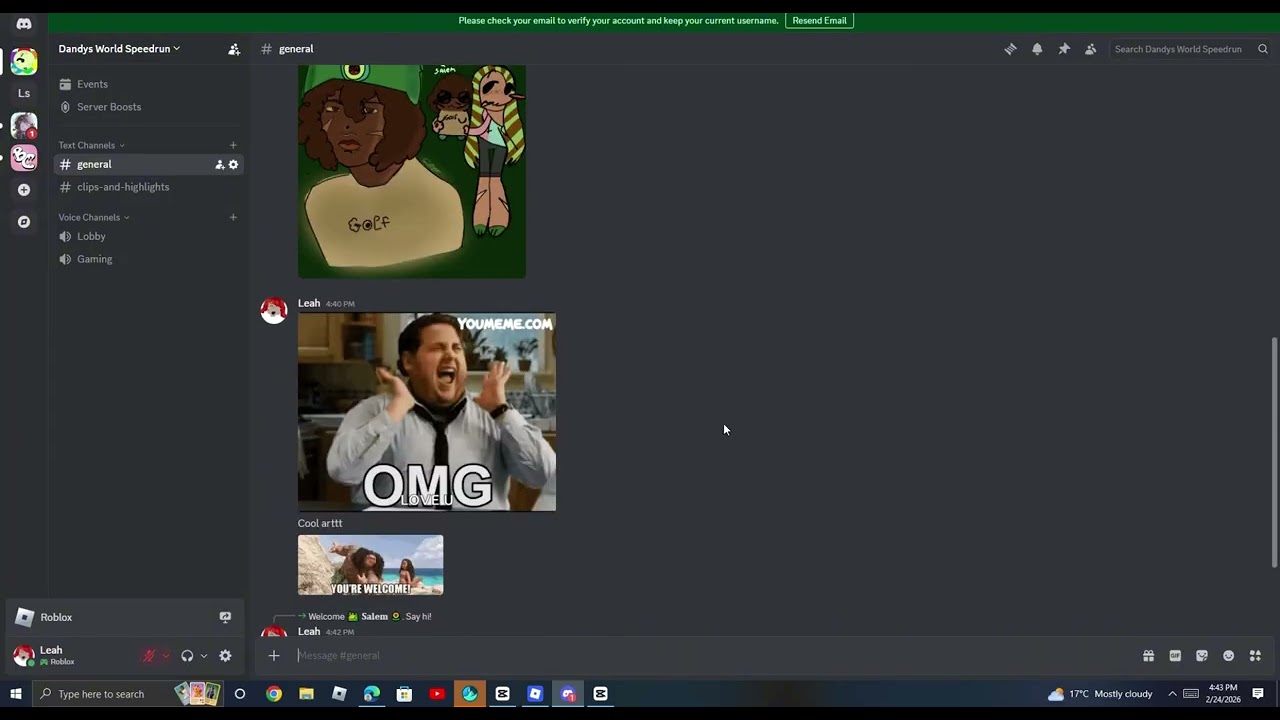This screenshot has width=1280, height=720.
Task: Toggle member list visibility
Action: point(1091,49)
